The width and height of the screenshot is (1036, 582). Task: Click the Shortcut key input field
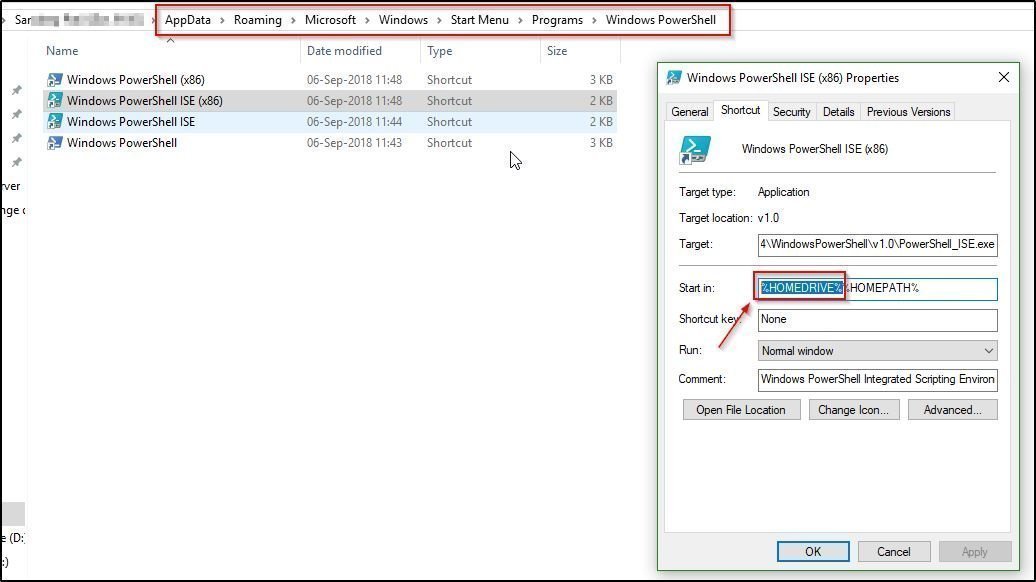877,320
